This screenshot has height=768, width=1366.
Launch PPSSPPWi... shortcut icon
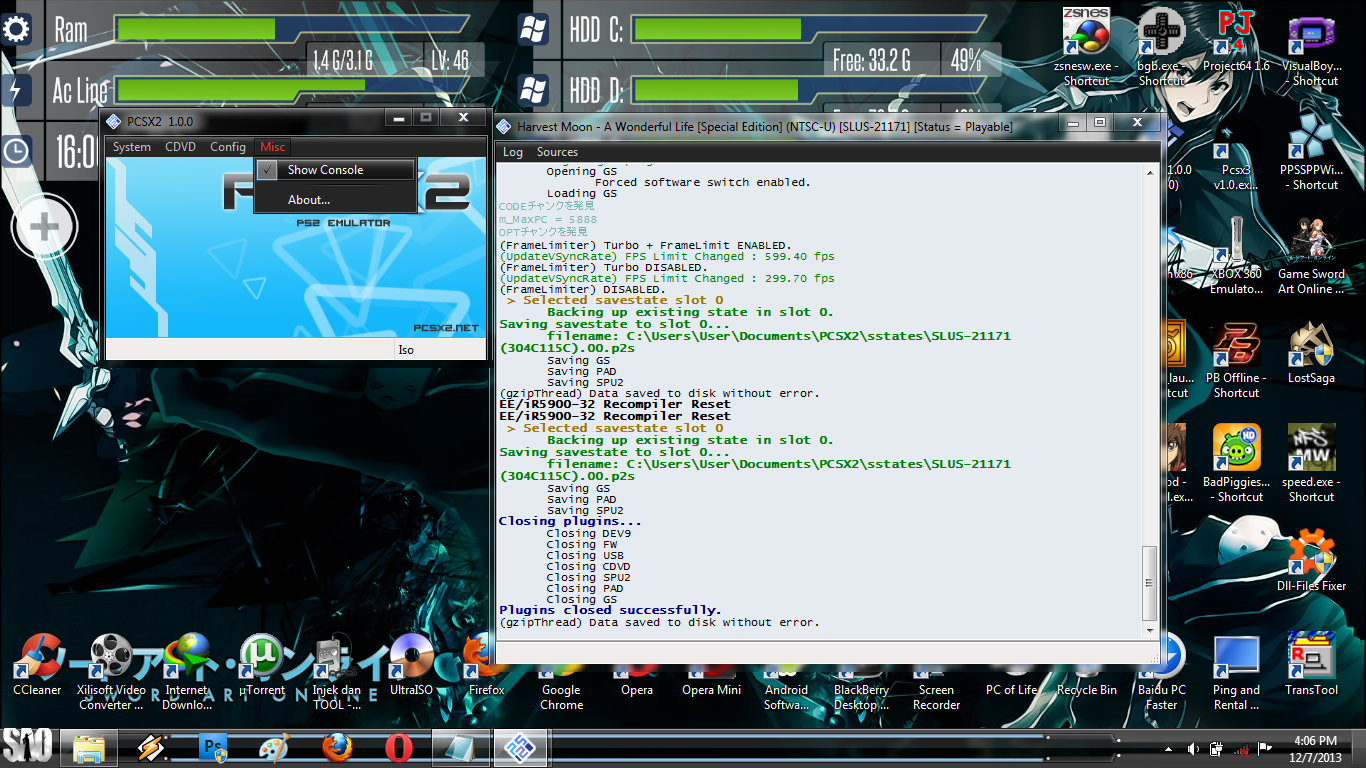coord(1311,152)
